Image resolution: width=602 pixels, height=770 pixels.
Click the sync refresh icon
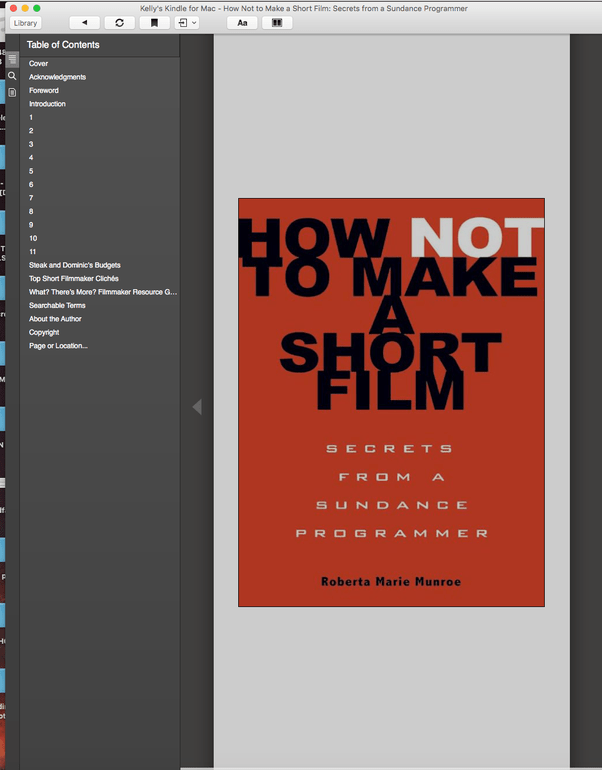119,23
